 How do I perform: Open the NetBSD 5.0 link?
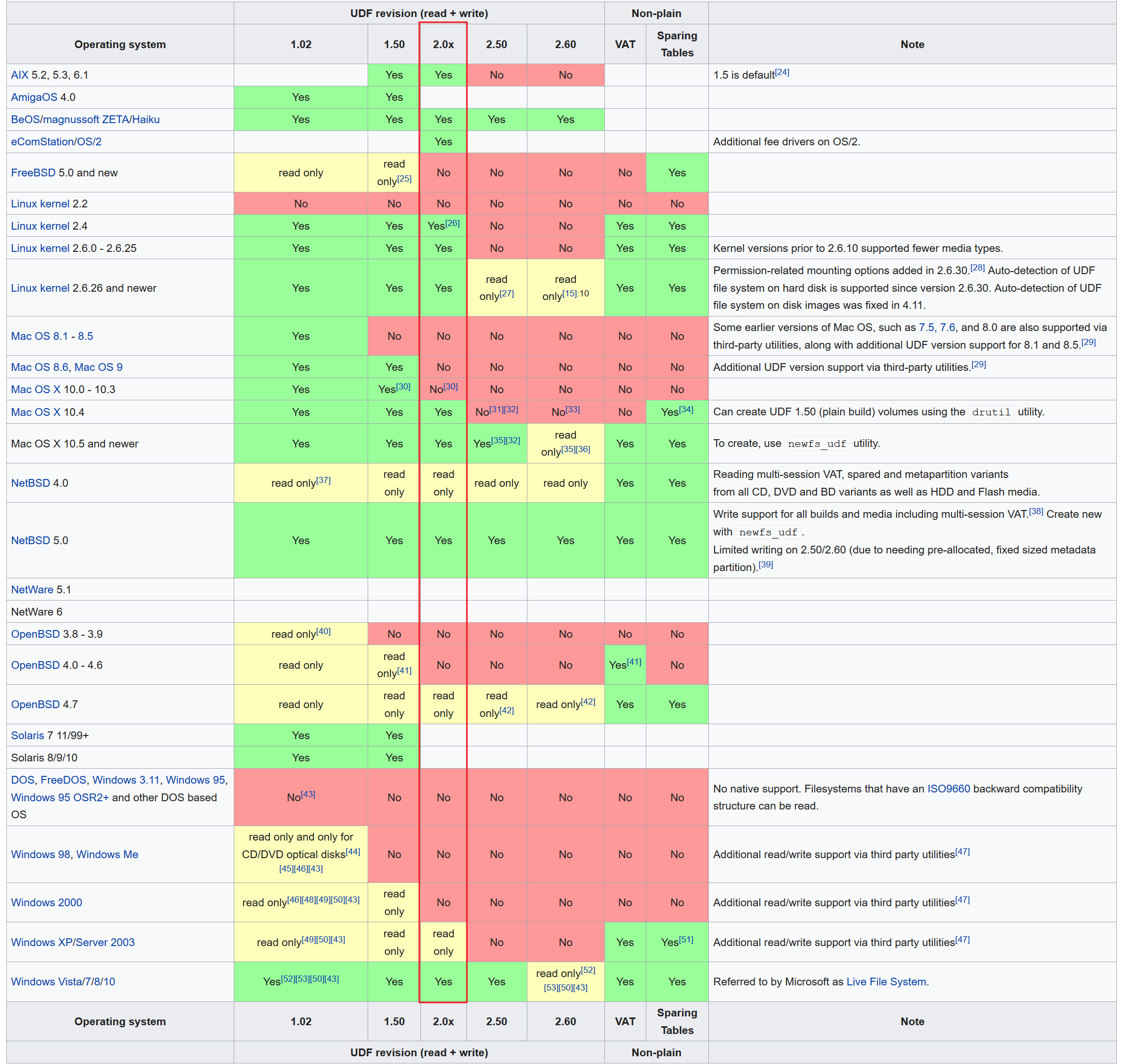point(31,540)
